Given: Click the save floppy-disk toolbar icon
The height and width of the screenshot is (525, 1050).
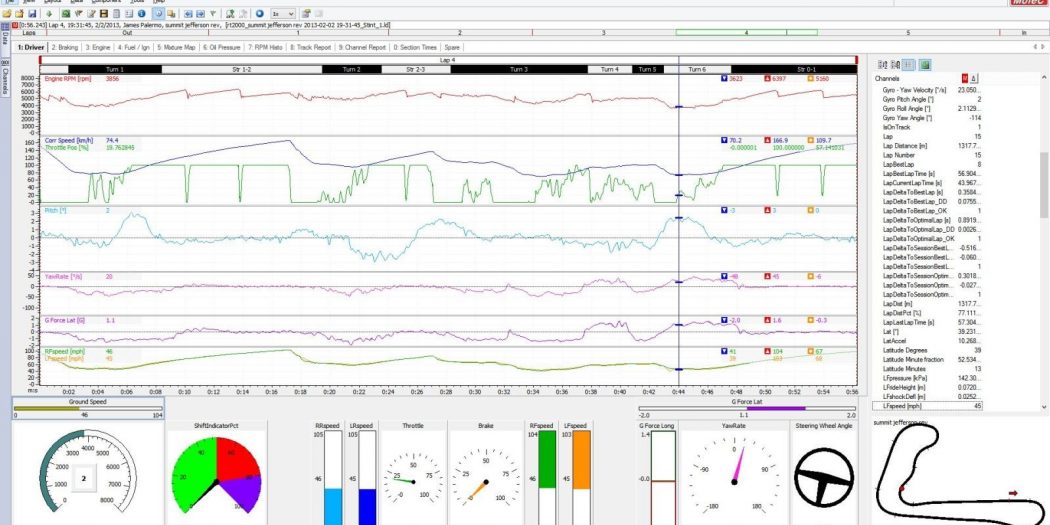Looking at the screenshot, I should pyautogui.click(x=32, y=13).
